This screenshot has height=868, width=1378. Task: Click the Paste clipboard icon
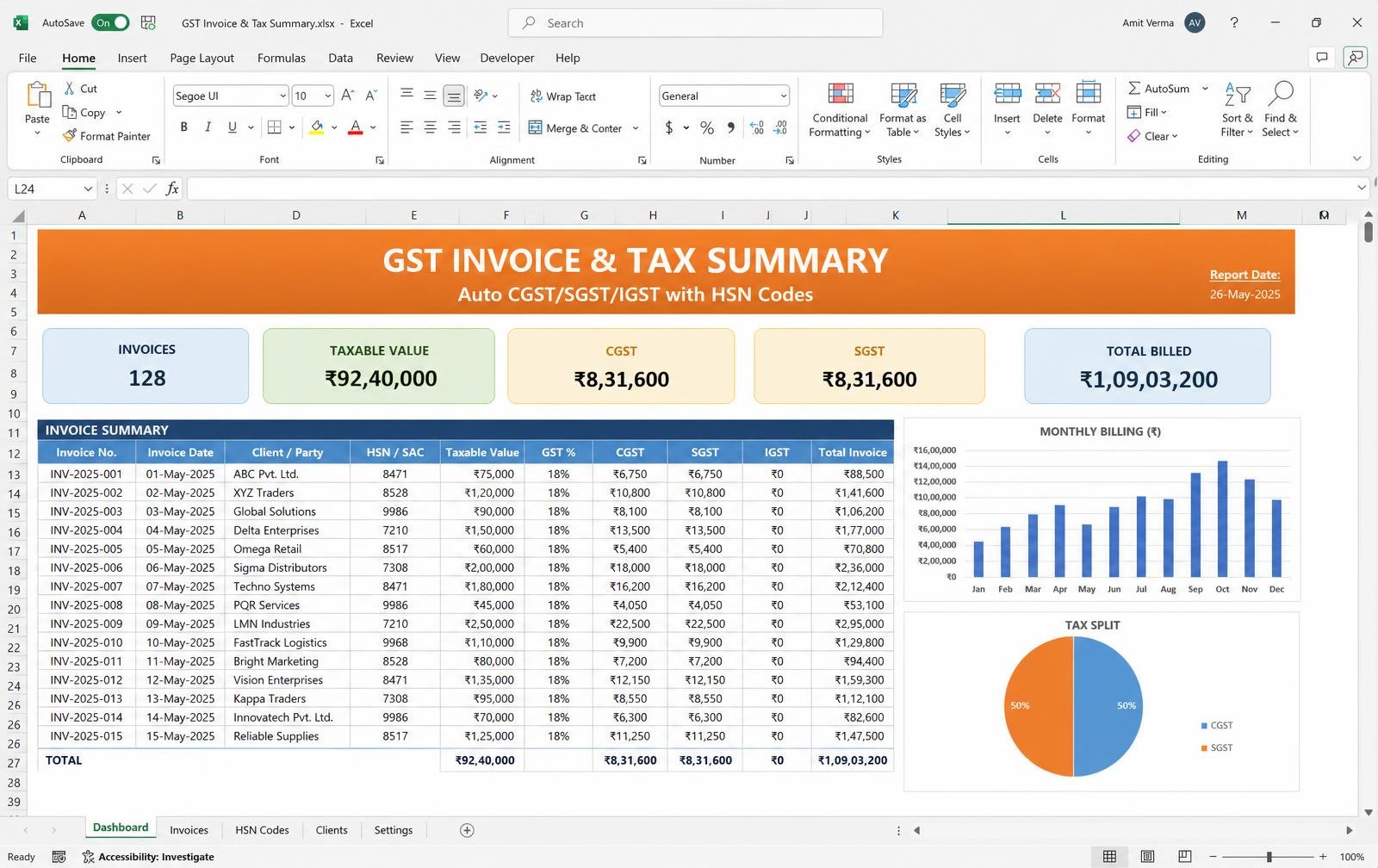click(x=37, y=95)
